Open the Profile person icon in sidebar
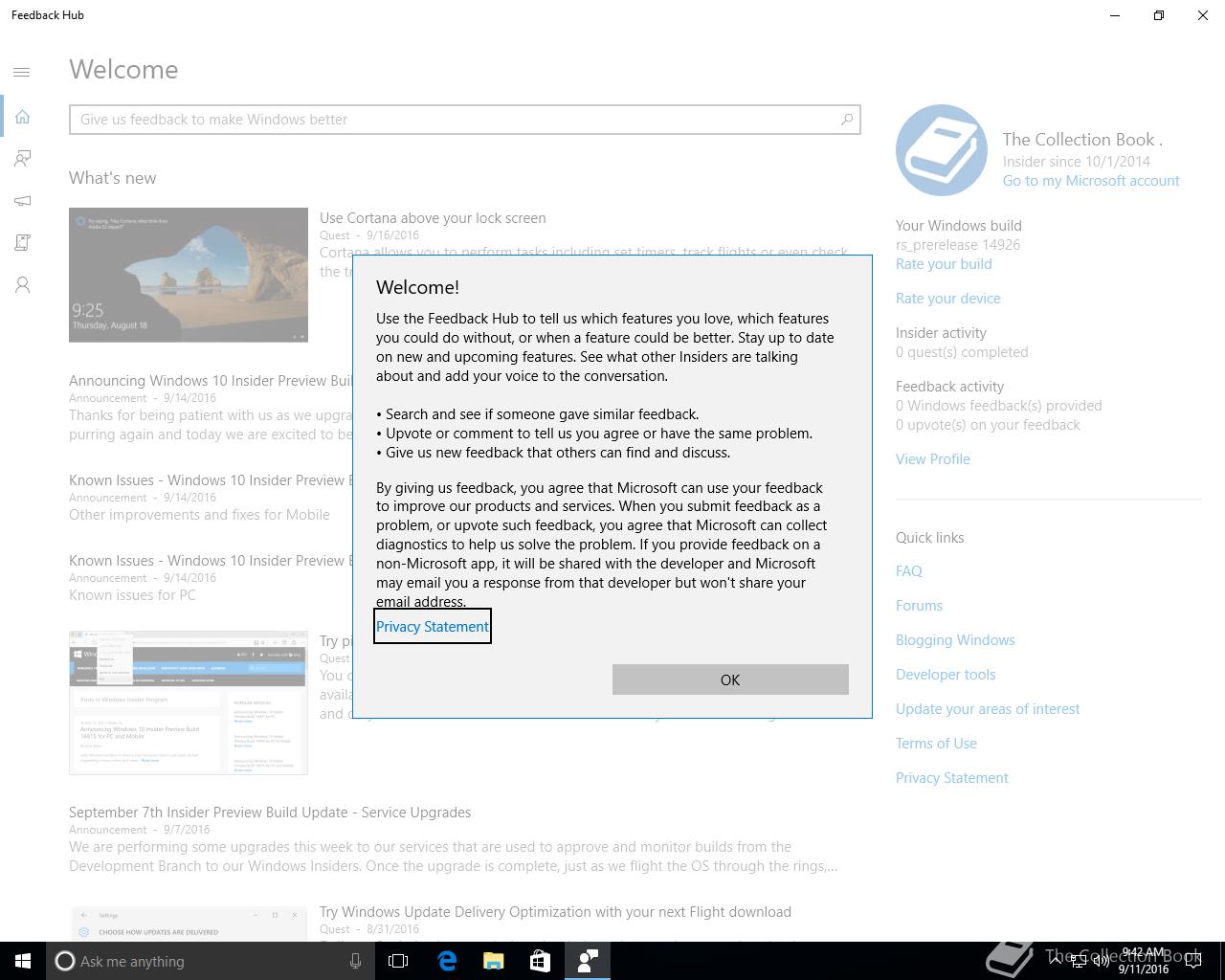This screenshot has height=980, width=1225. click(x=22, y=284)
